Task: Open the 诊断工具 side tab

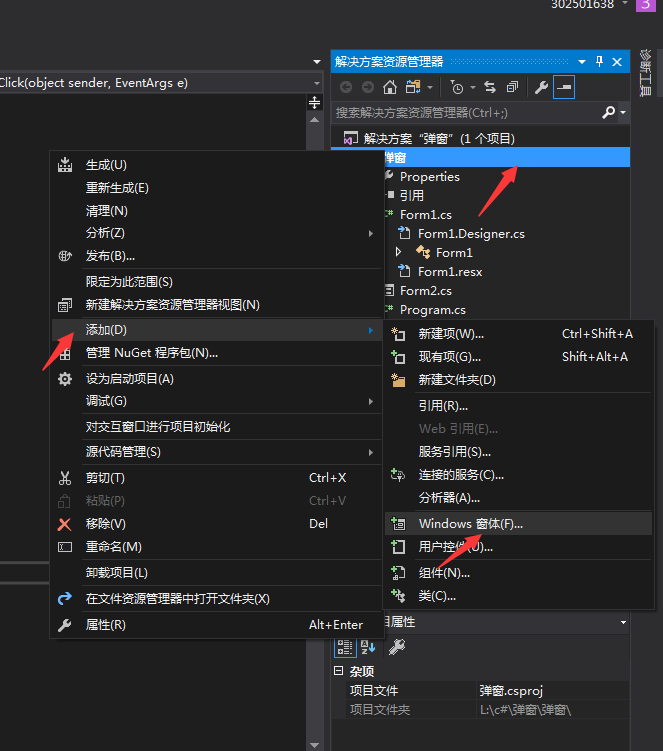Action: [x=646, y=73]
